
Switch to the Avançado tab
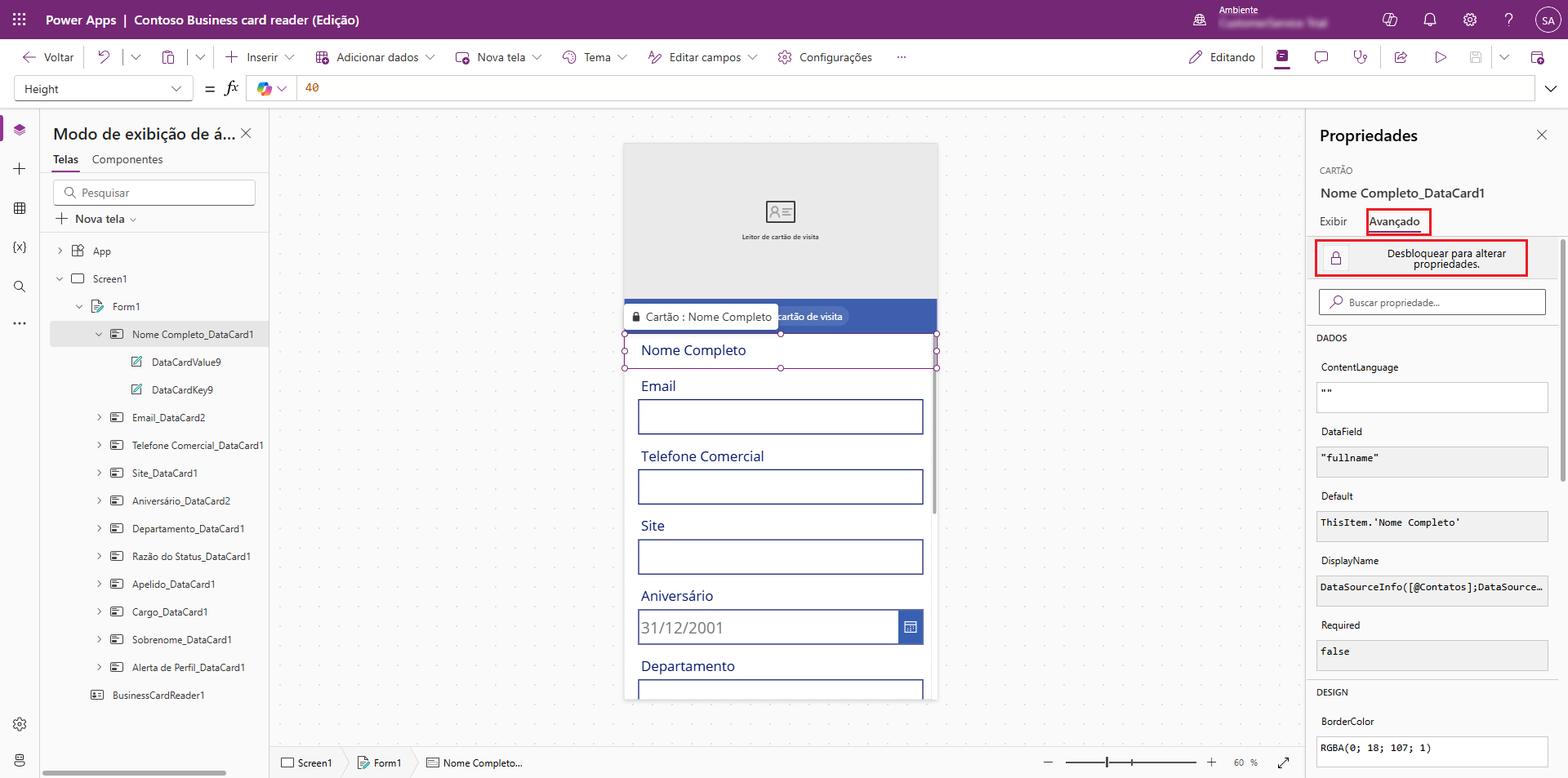coord(1394,221)
